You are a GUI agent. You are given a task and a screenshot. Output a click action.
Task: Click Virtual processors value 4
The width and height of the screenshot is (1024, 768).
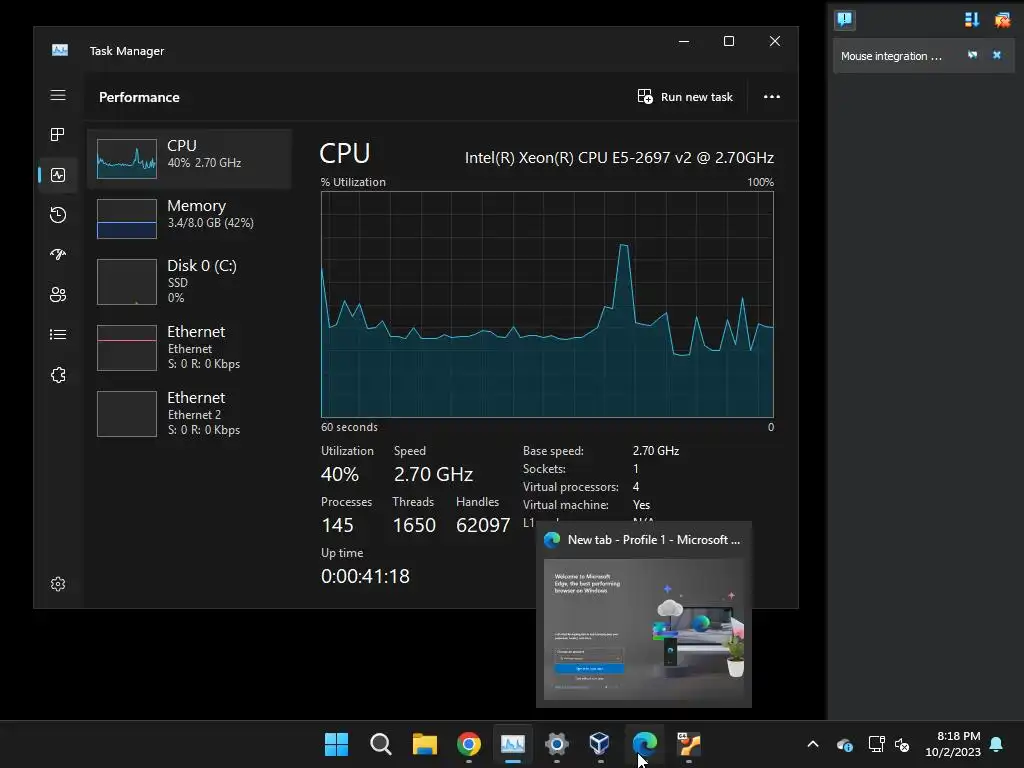(x=636, y=487)
